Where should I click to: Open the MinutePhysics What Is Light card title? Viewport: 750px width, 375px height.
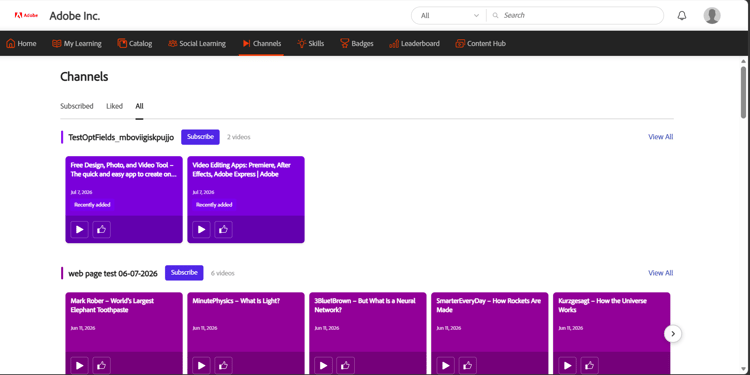236,301
